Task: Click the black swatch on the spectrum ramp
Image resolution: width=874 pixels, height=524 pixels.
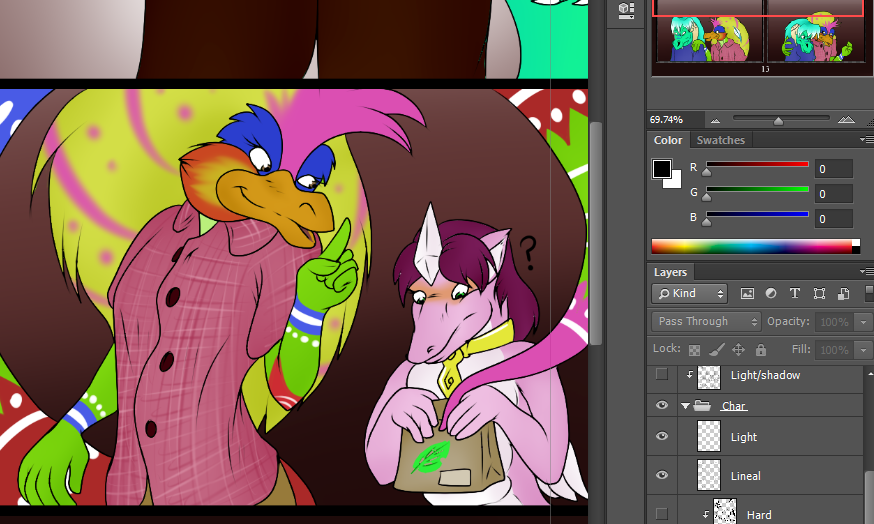Action: point(856,250)
